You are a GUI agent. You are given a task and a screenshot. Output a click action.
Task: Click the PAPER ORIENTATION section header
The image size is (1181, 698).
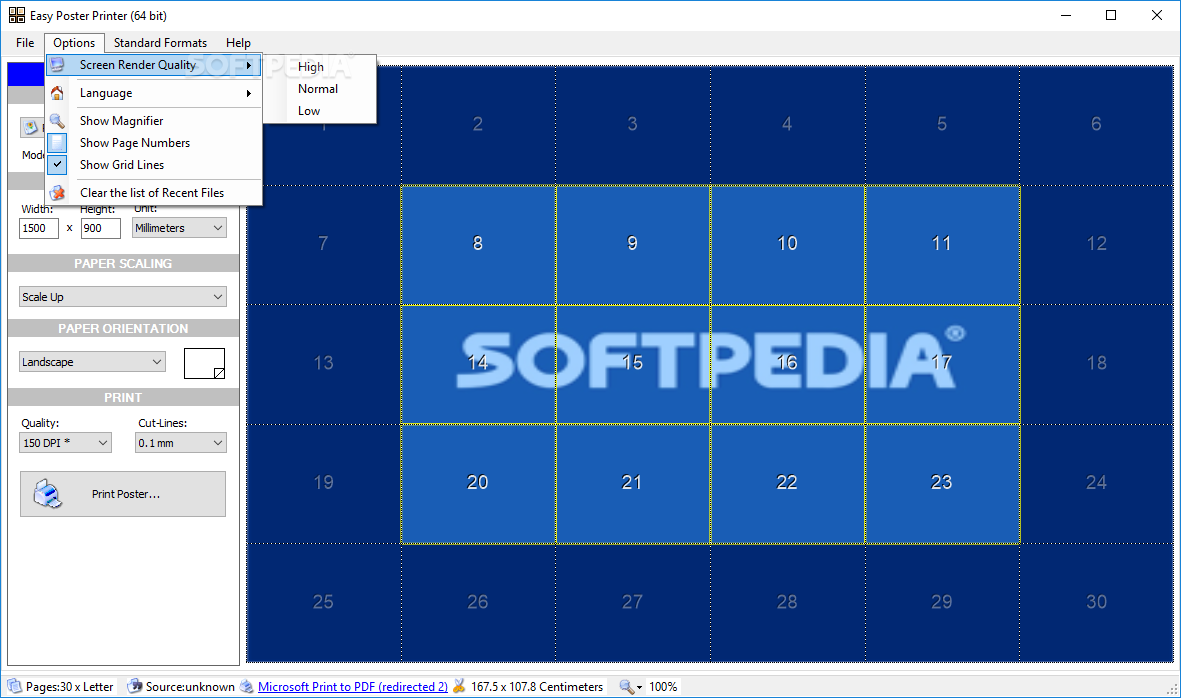(123, 328)
